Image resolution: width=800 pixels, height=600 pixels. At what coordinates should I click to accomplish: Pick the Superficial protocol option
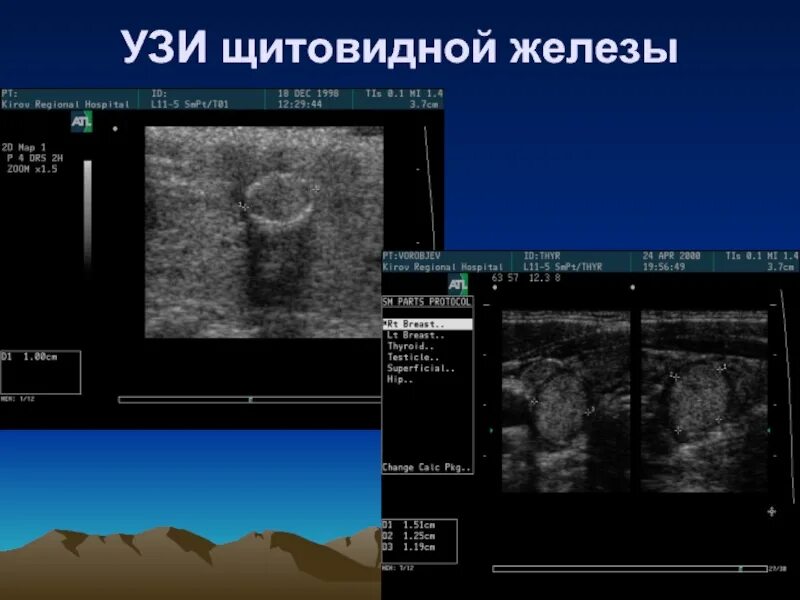click(x=420, y=368)
